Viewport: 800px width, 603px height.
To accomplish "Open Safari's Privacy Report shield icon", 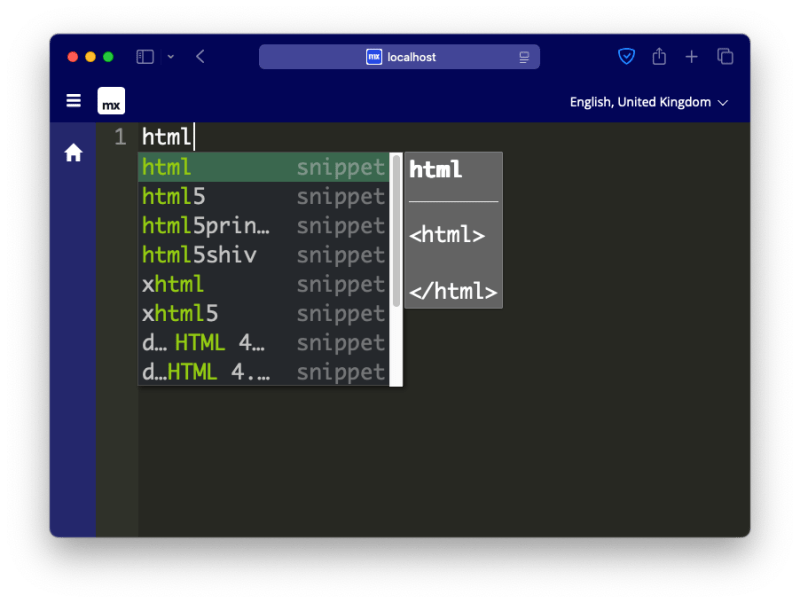I will coord(626,57).
